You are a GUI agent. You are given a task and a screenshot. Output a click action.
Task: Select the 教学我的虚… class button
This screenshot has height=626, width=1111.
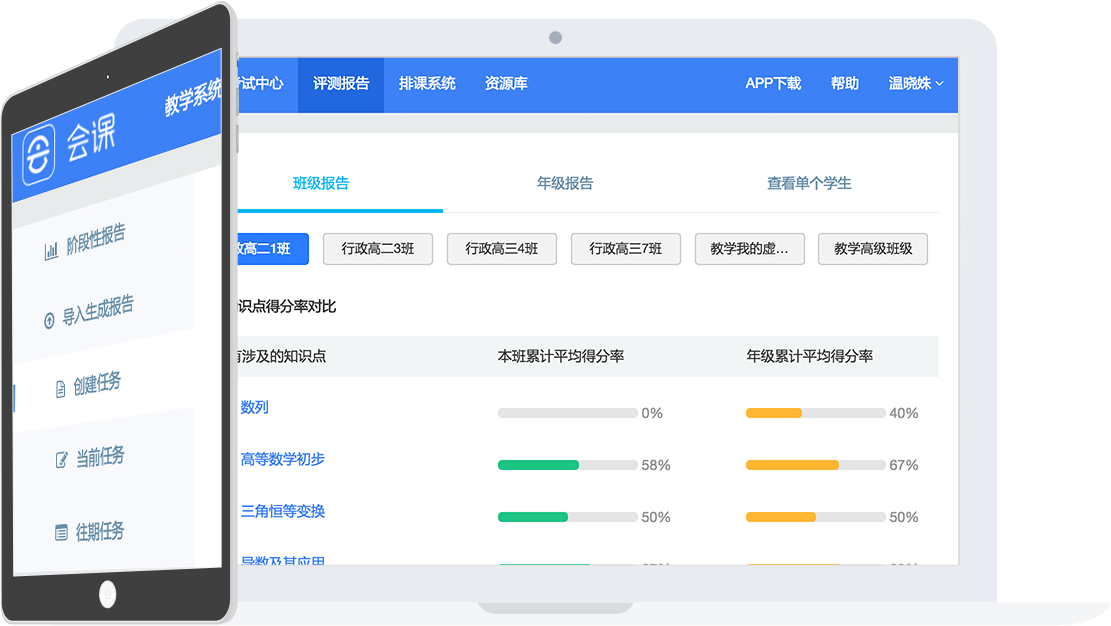pyautogui.click(x=750, y=249)
